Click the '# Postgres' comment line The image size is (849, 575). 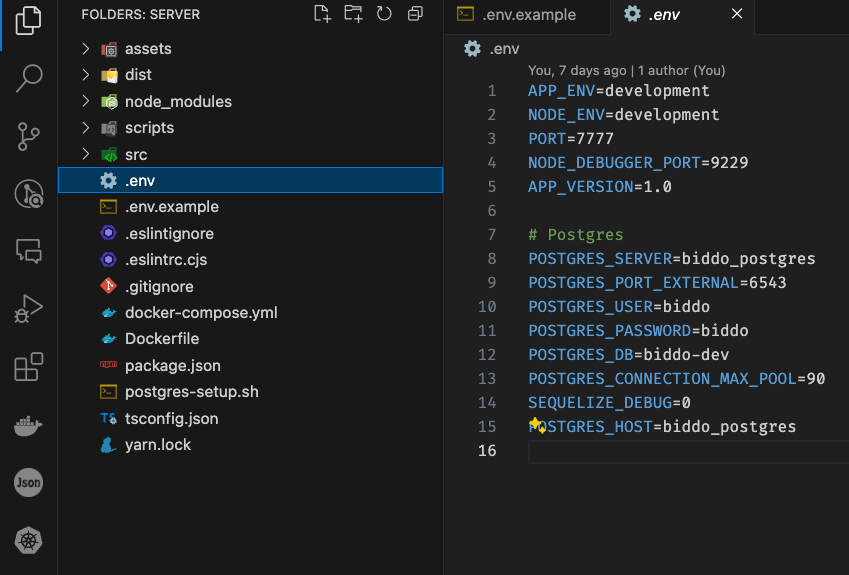pyautogui.click(x=576, y=234)
